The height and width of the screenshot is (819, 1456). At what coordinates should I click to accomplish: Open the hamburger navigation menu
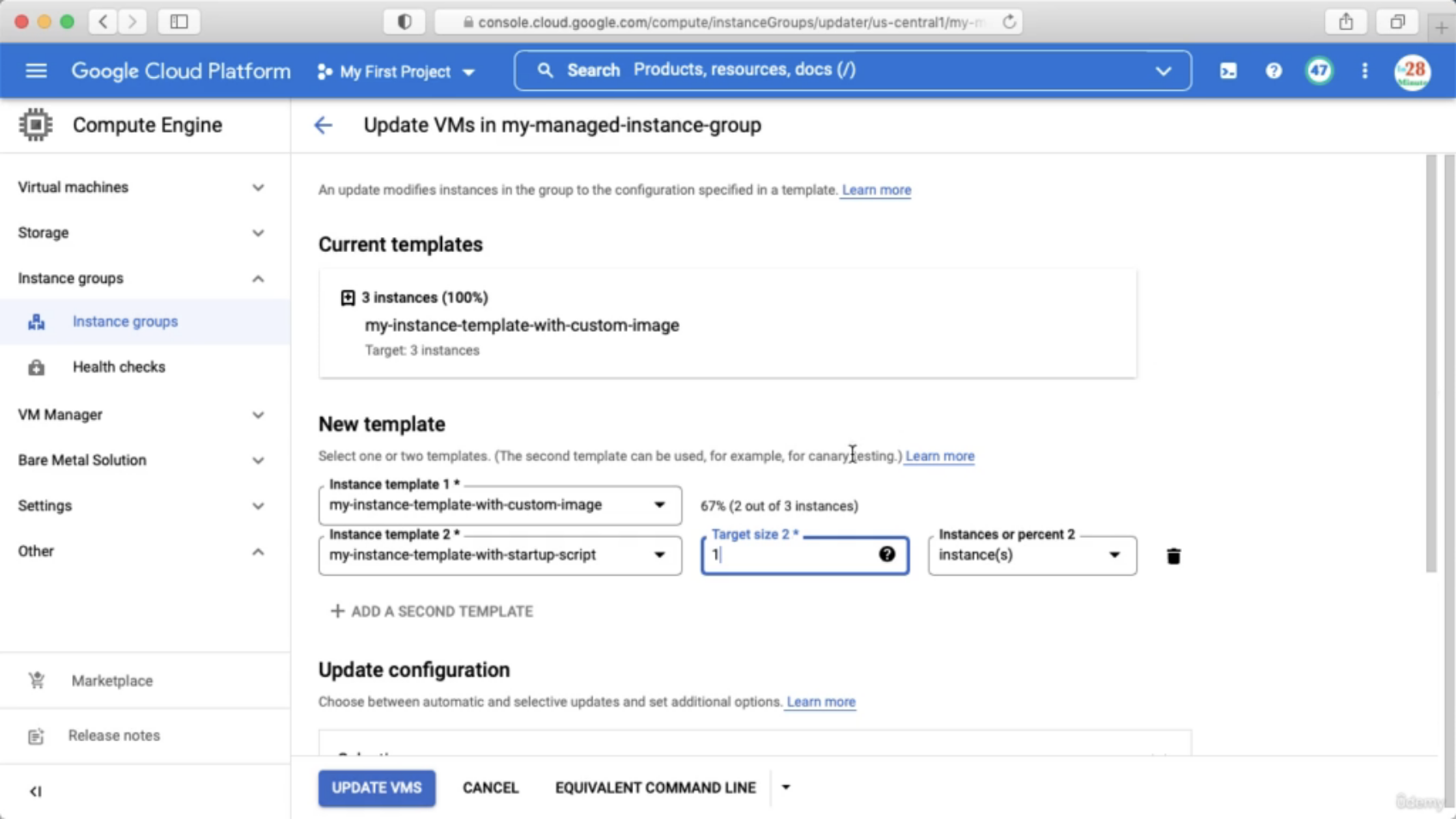36,70
